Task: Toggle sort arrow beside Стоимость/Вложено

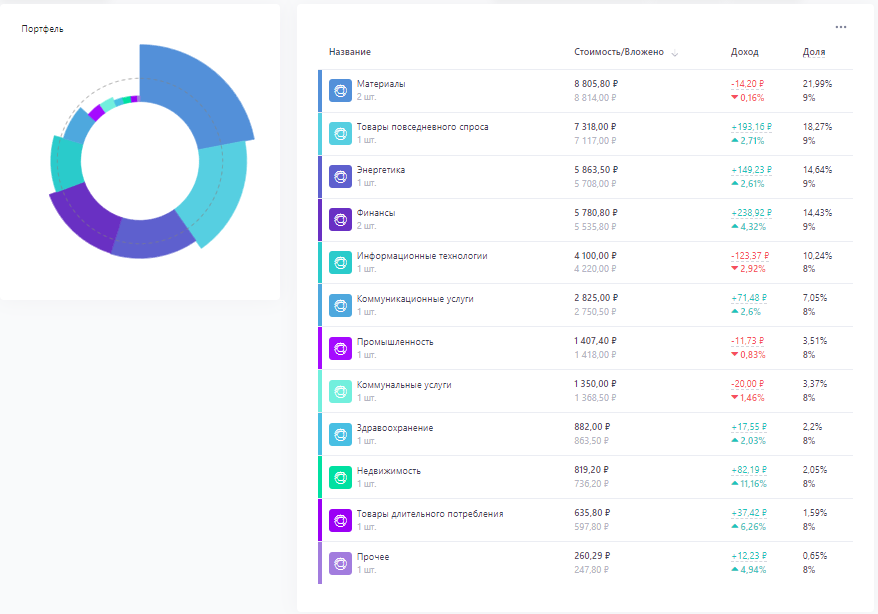Action: pos(675,53)
